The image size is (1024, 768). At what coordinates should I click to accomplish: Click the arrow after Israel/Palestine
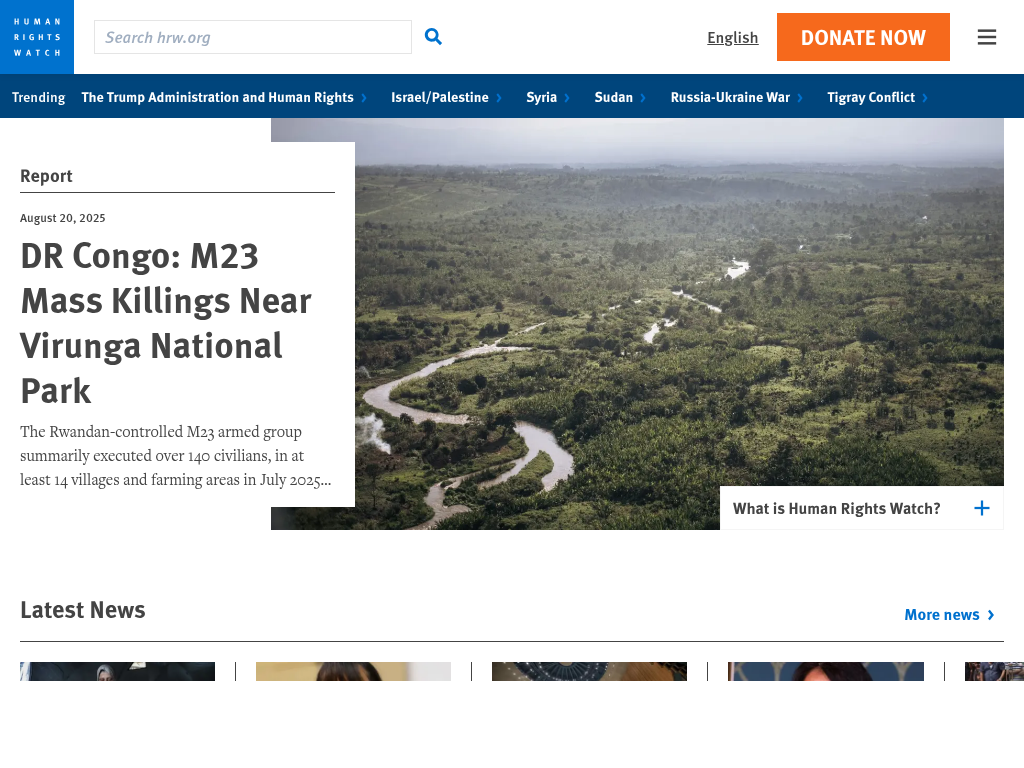(499, 98)
